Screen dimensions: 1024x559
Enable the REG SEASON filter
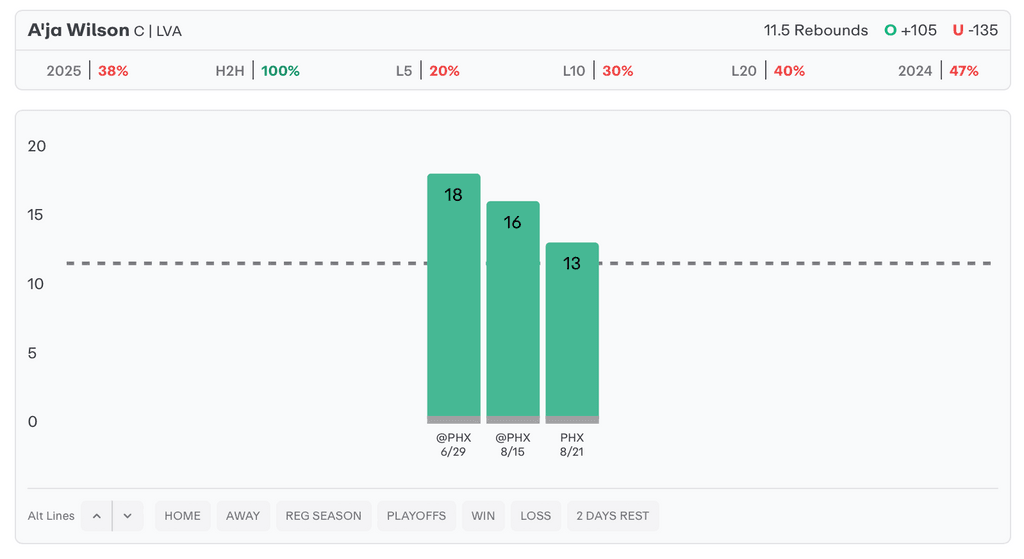click(323, 516)
